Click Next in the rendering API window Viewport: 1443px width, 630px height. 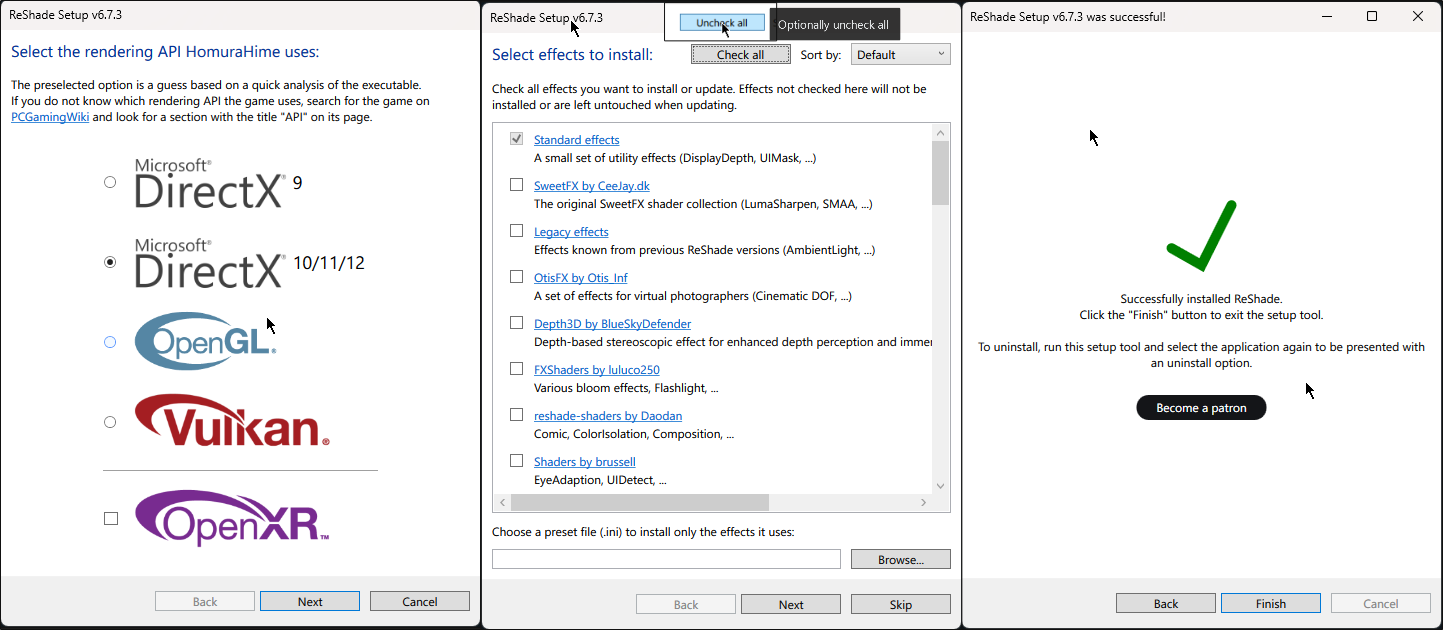[x=310, y=601]
